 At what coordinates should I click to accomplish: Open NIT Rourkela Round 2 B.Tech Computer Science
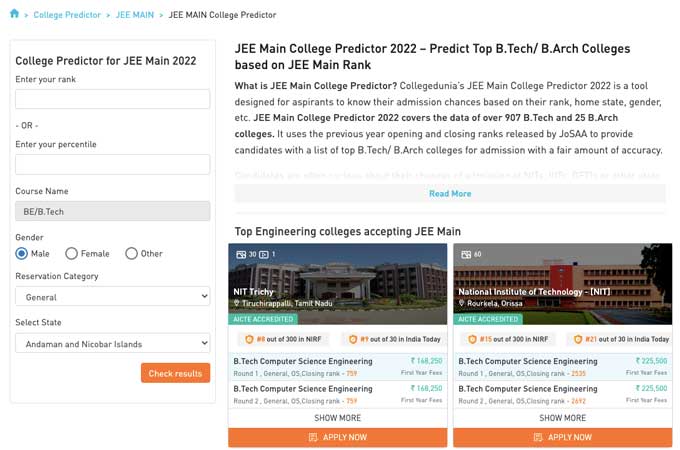562,394
